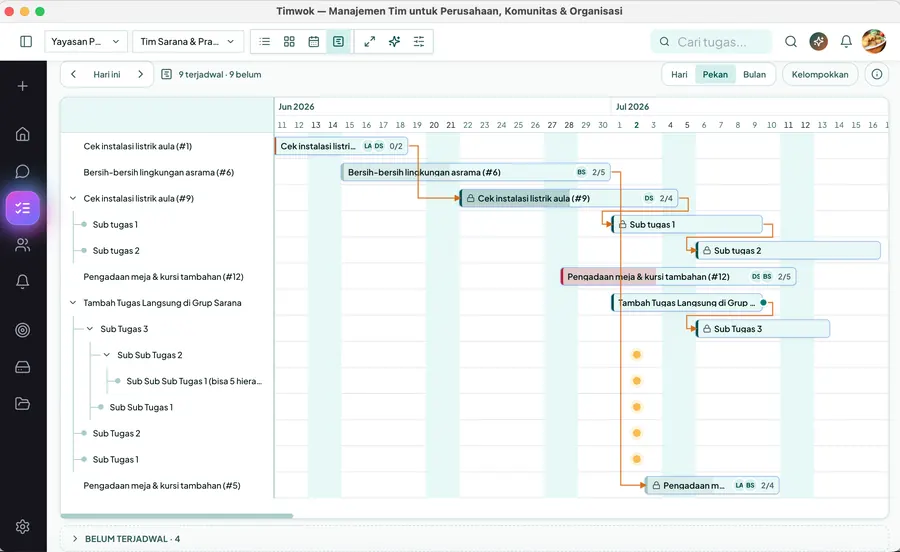This screenshot has width=900, height=552.
Task: Click yellow marker on Sub Tugas 2 row
Action: coord(637,433)
